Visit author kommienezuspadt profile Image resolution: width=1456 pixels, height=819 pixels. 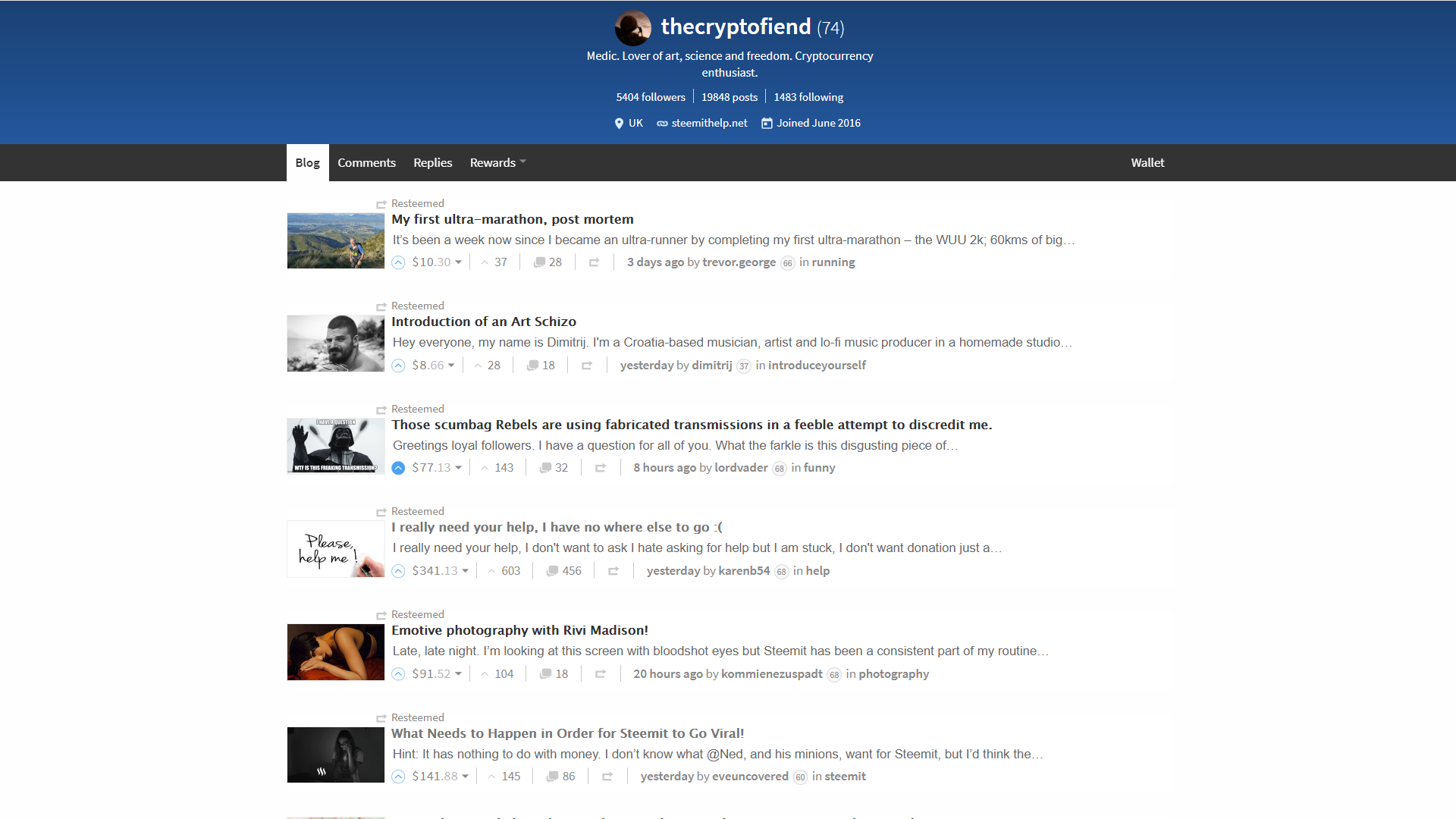[x=771, y=674]
